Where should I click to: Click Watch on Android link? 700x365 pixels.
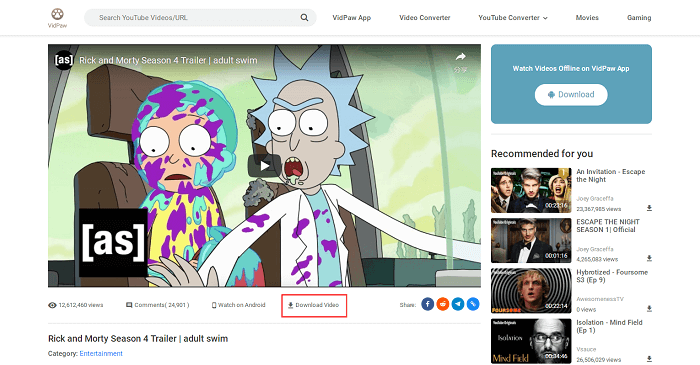238,305
